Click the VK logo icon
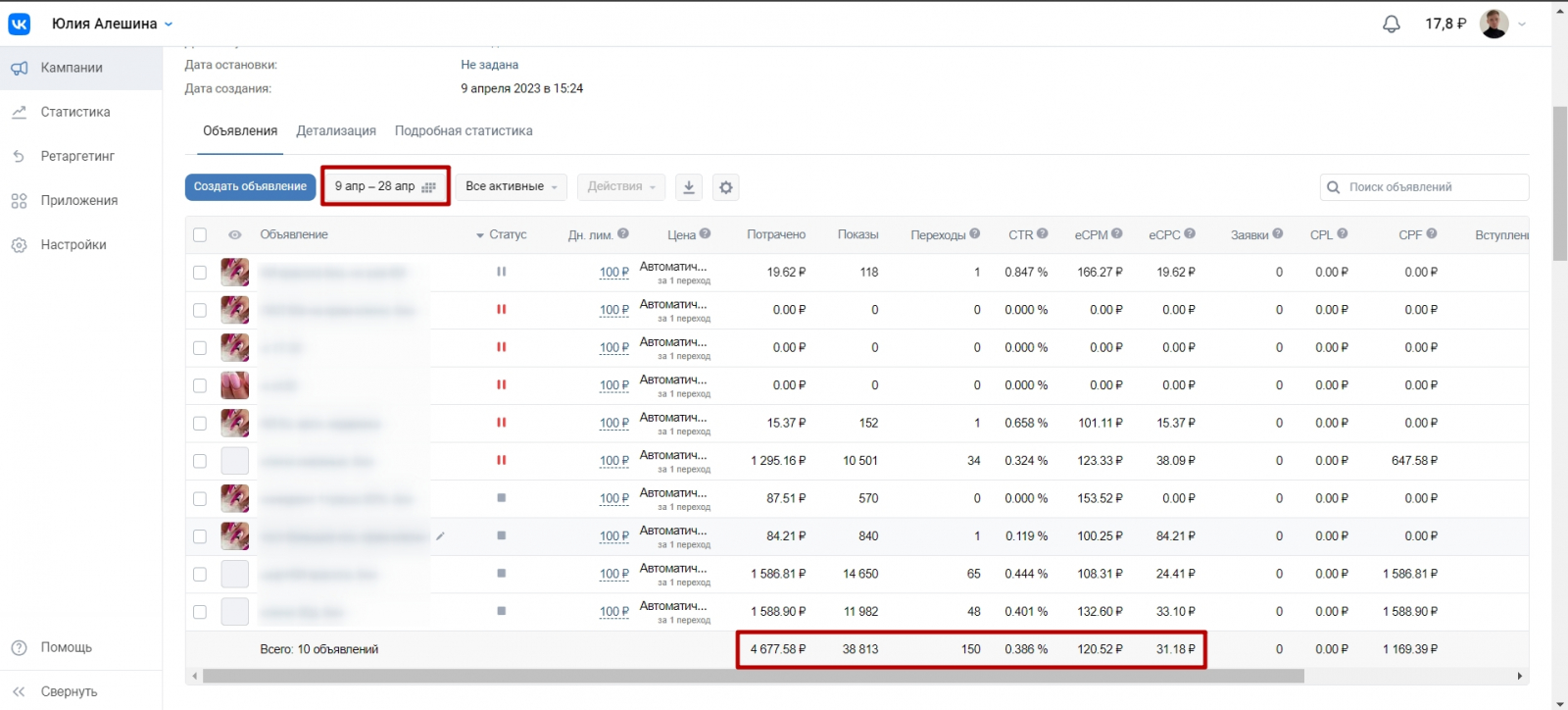The image size is (1568, 710). pos(20,25)
